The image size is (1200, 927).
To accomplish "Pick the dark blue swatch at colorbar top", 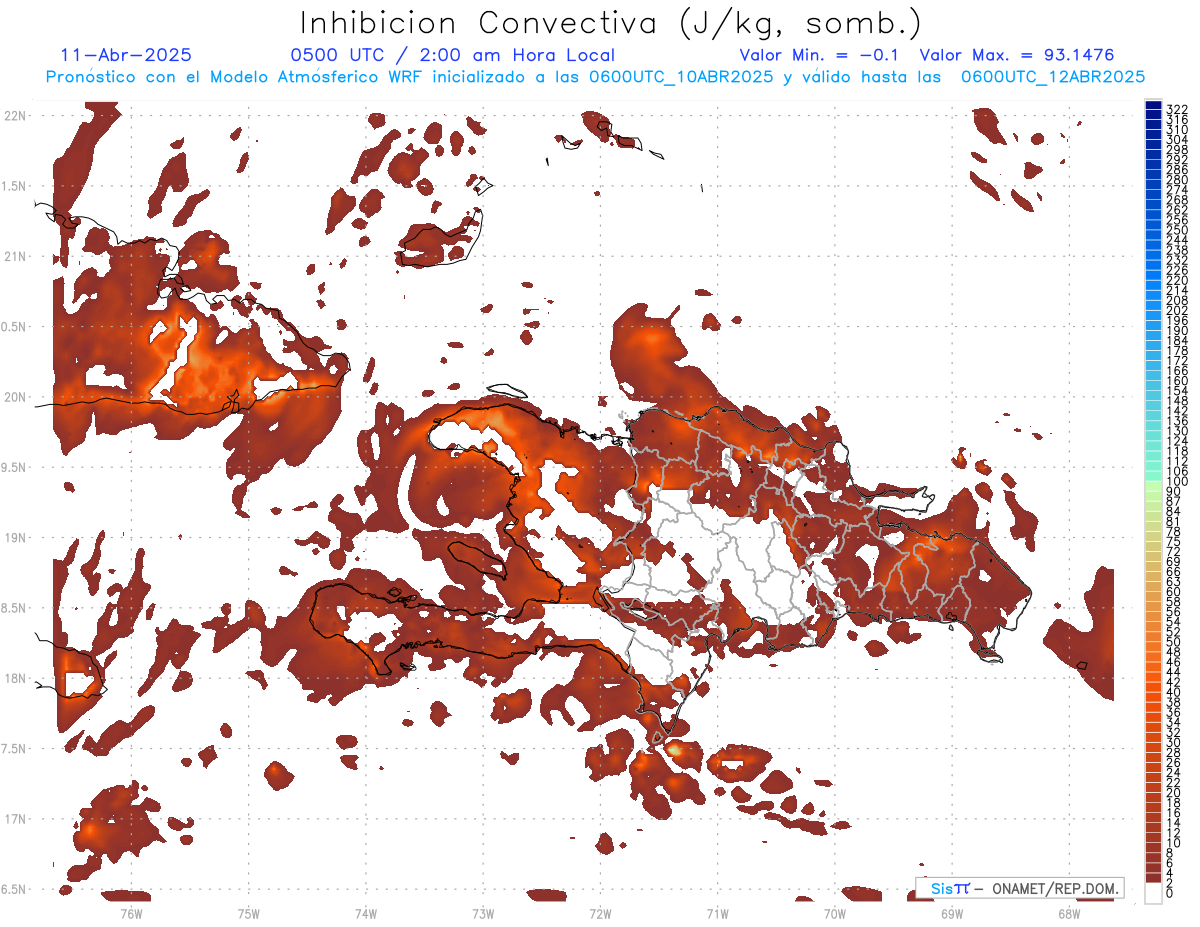I will (1153, 104).
